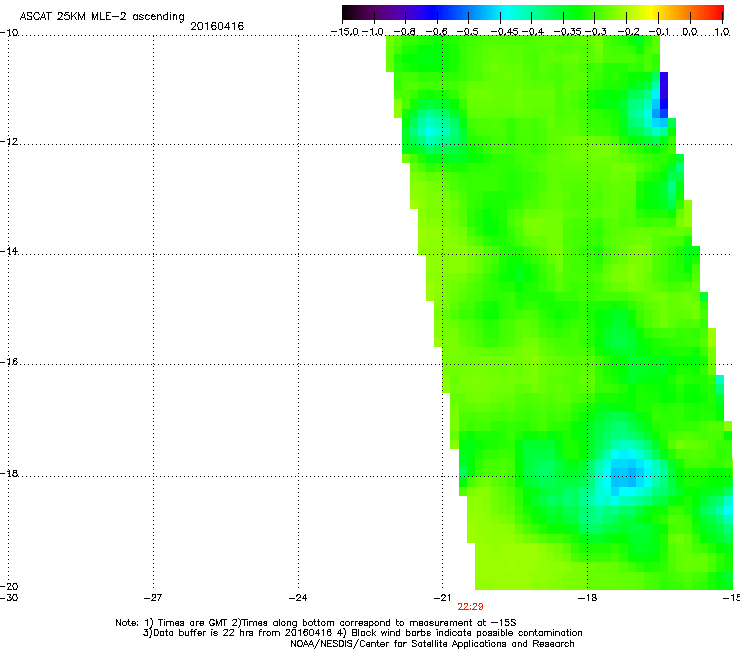This screenshot has width=740, height=650.
Task: Select the date label '20160416' under the title
Action: point(217,26)
